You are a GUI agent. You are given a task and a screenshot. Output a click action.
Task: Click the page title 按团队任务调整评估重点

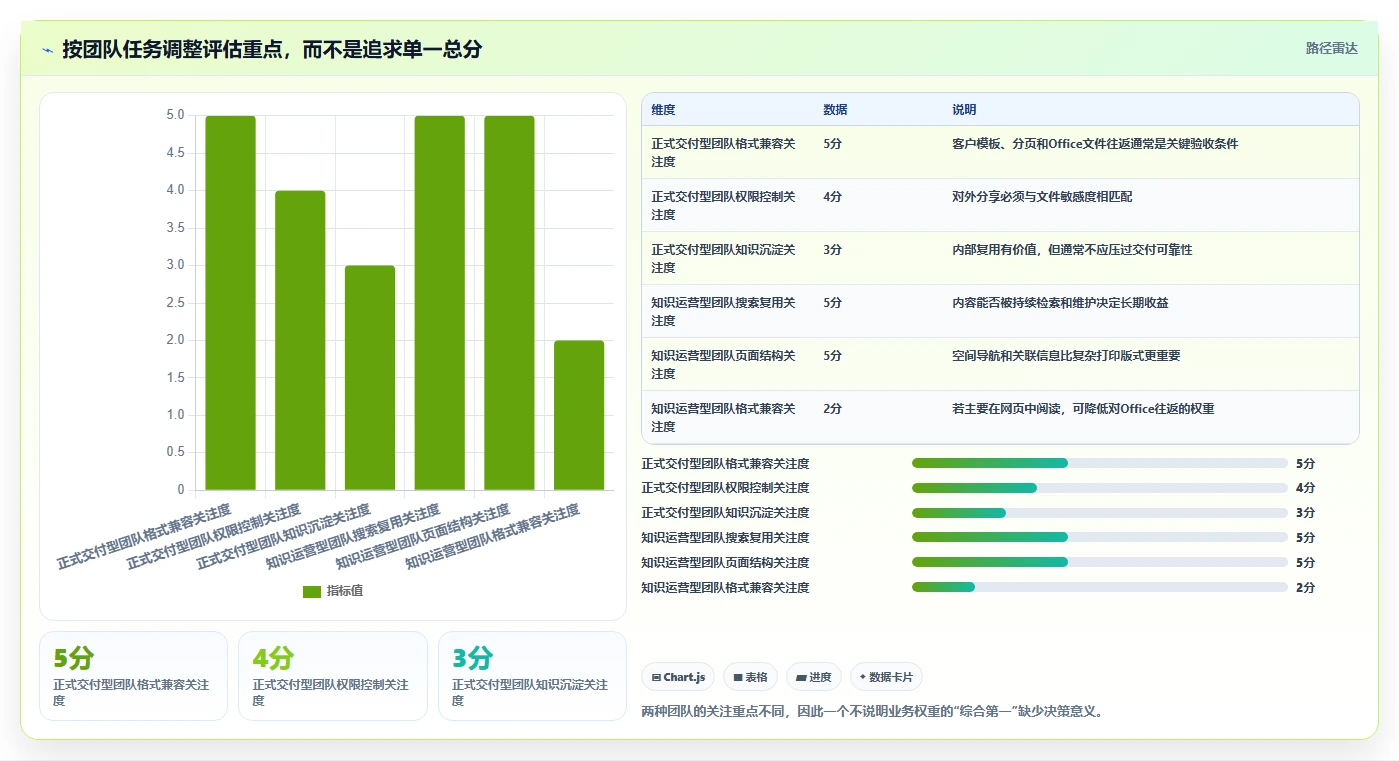pyautogui.click(x=272, y=49)
